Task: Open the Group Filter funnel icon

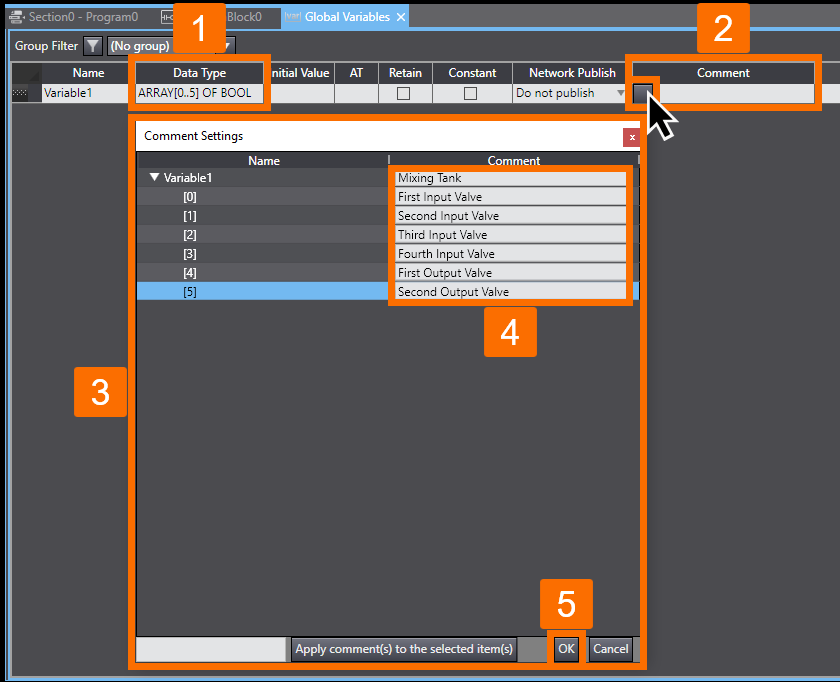Action: (x=92, y=46)
